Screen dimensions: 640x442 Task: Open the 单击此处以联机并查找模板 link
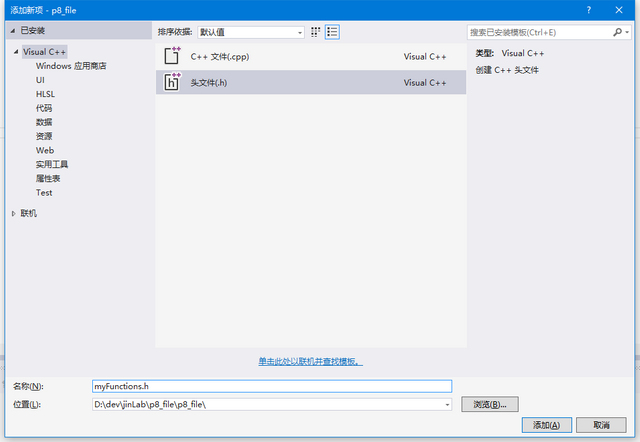tap(310, 361)
